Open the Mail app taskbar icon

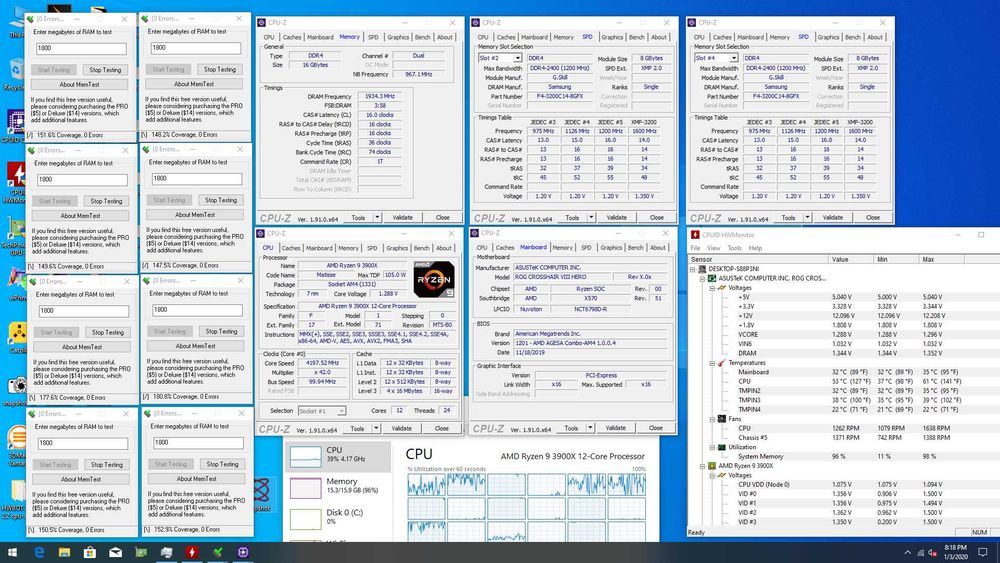115,552
